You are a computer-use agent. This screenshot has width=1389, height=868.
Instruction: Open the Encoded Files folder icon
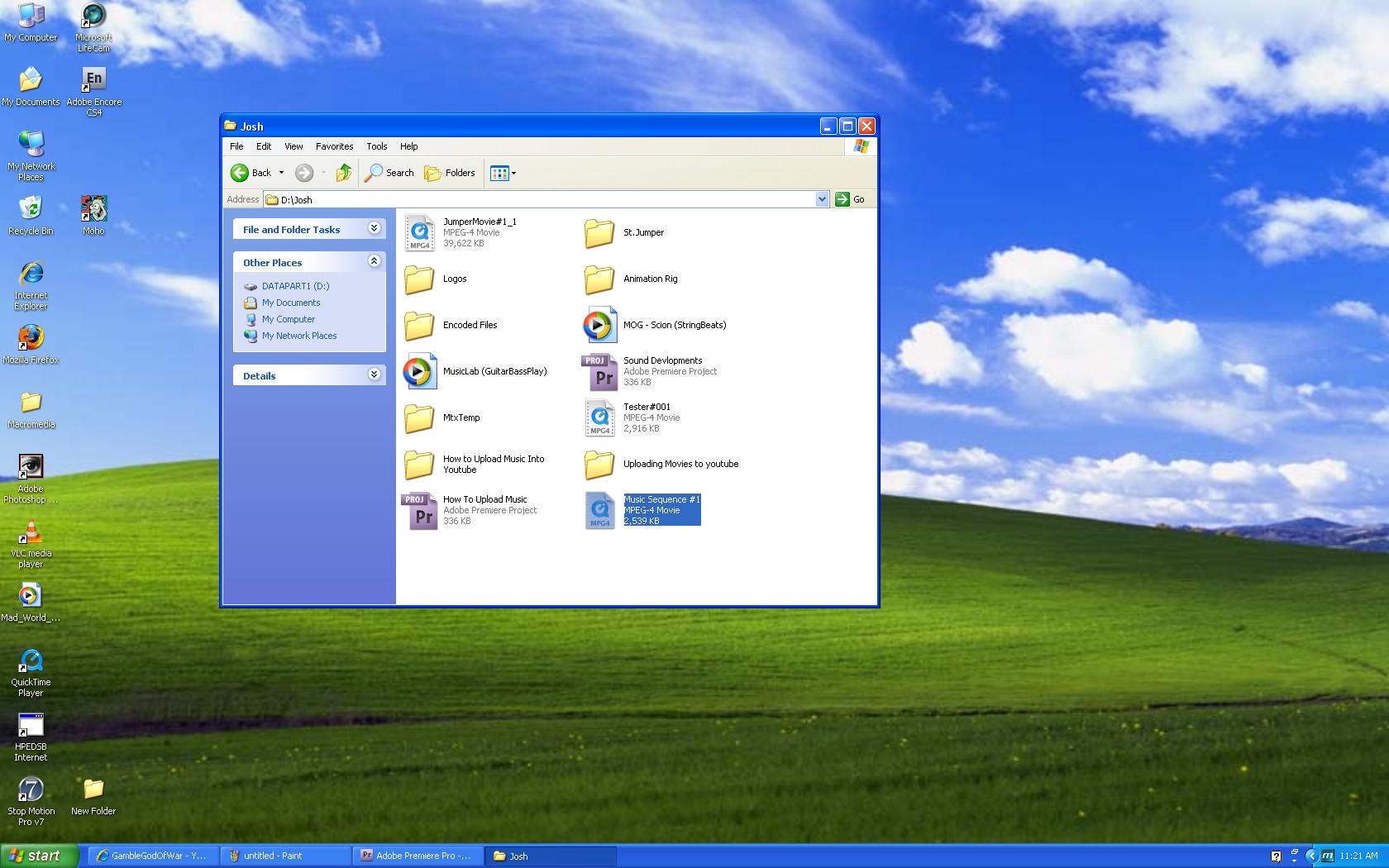coord(419,325)
